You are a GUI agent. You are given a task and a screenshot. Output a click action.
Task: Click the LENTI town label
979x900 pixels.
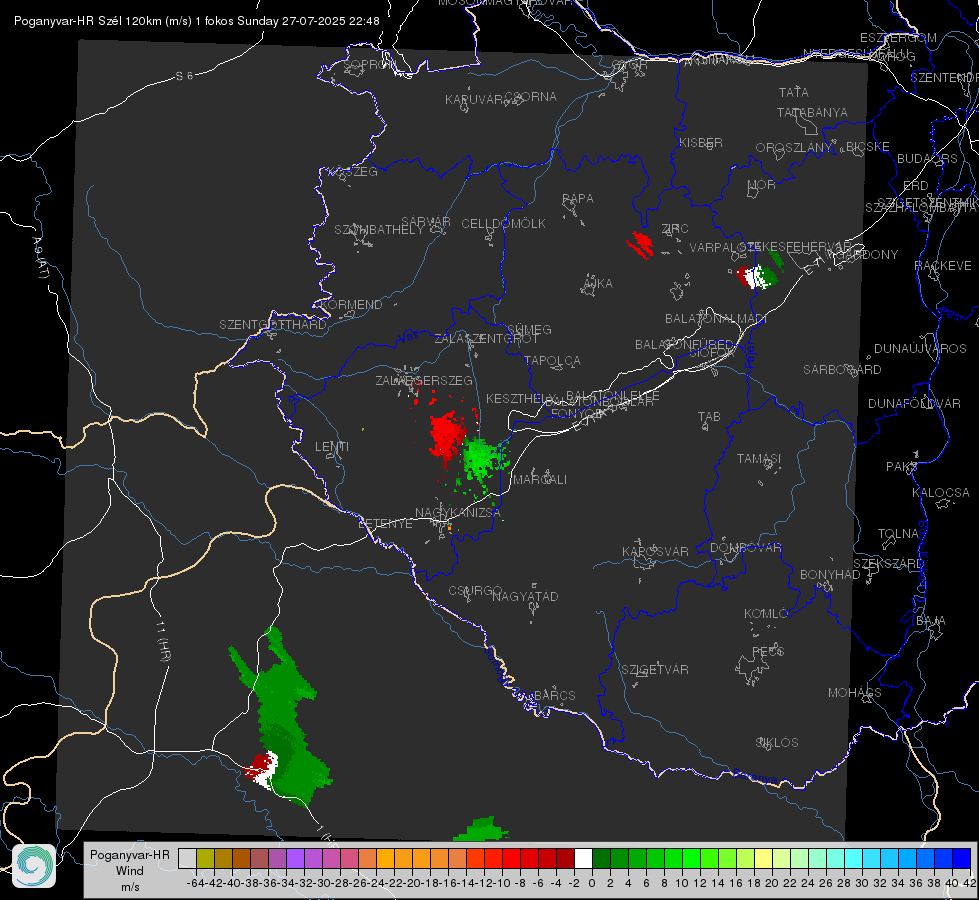coord(332,447)
